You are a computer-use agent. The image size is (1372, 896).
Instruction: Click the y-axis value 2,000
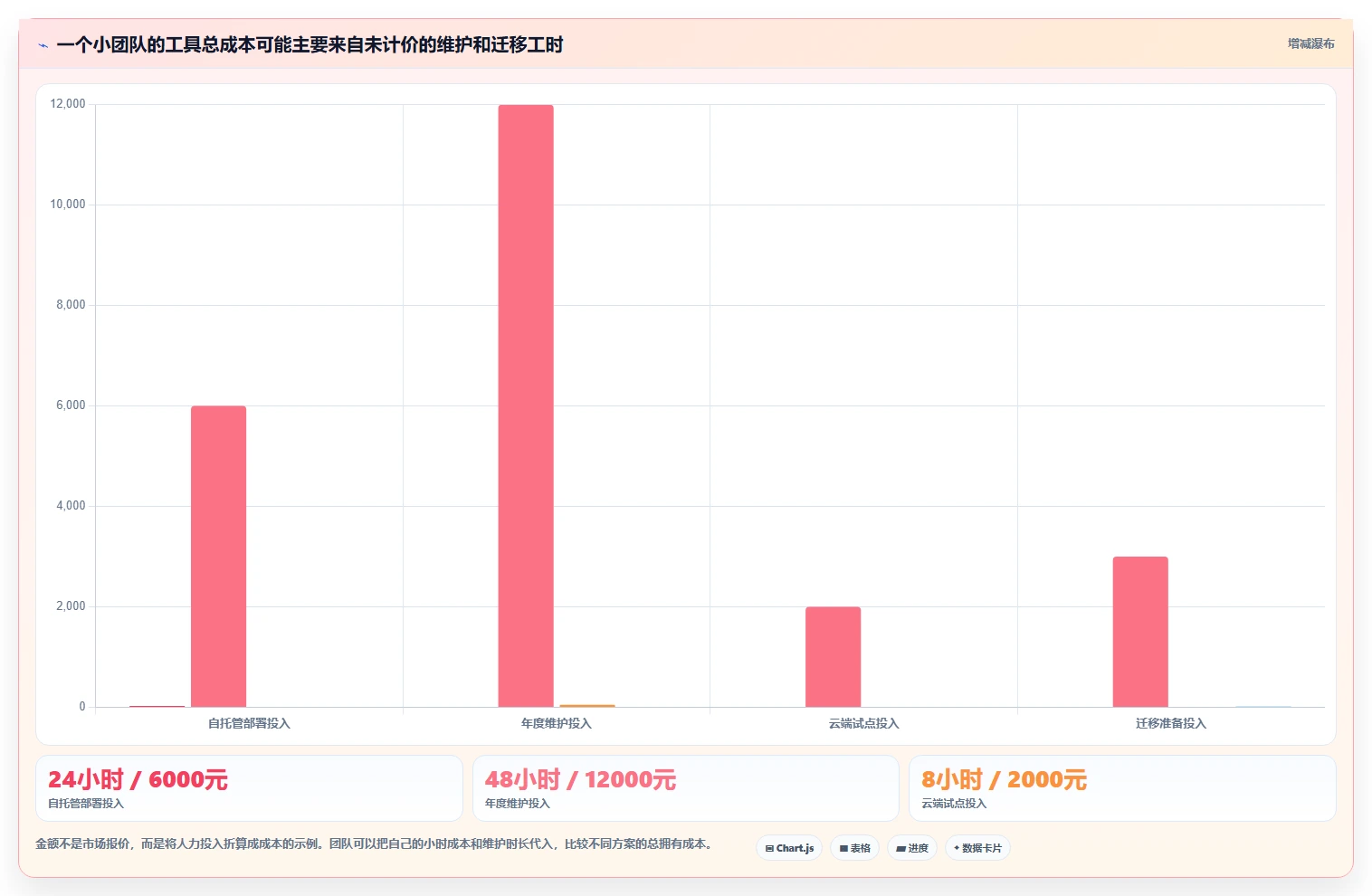(71, 606)
